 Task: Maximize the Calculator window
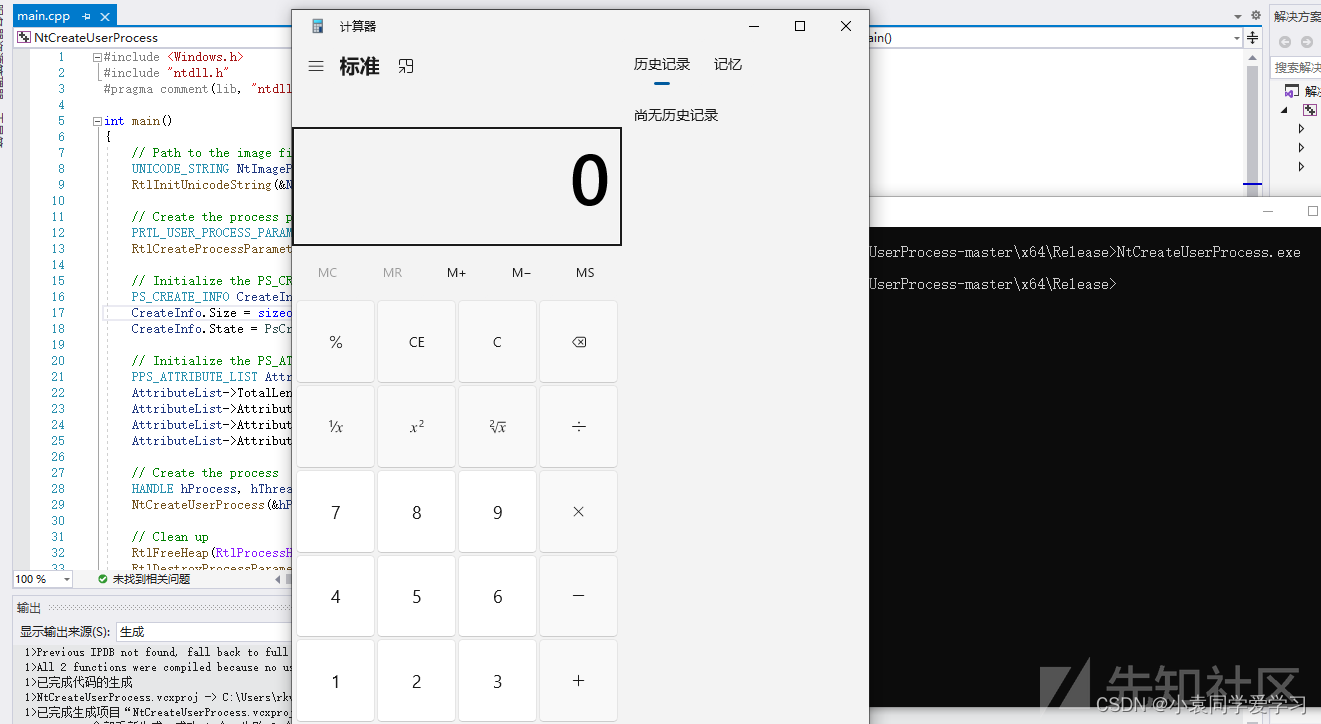(800, 26)
